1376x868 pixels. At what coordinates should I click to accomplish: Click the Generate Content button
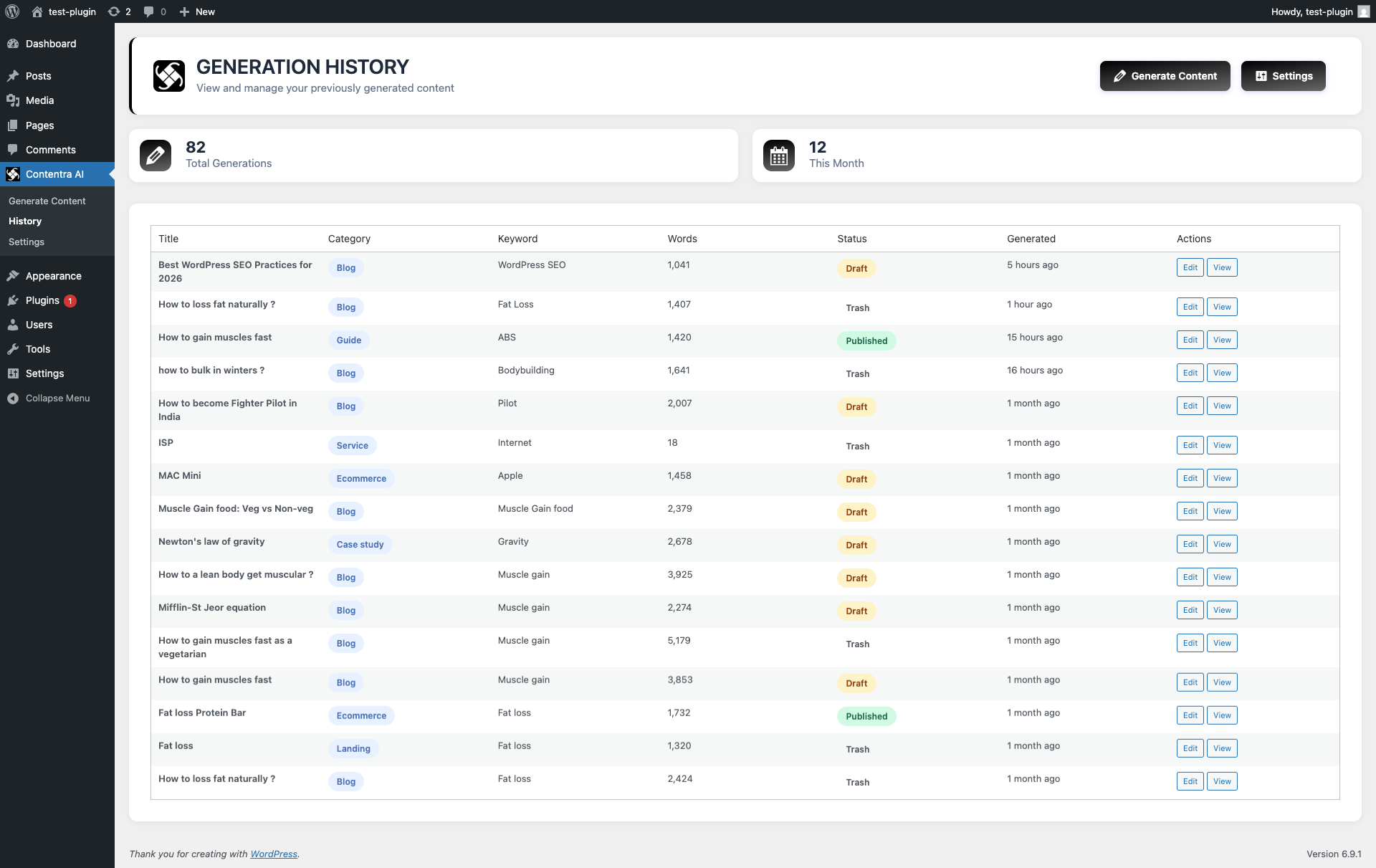tap(1165, 76)
